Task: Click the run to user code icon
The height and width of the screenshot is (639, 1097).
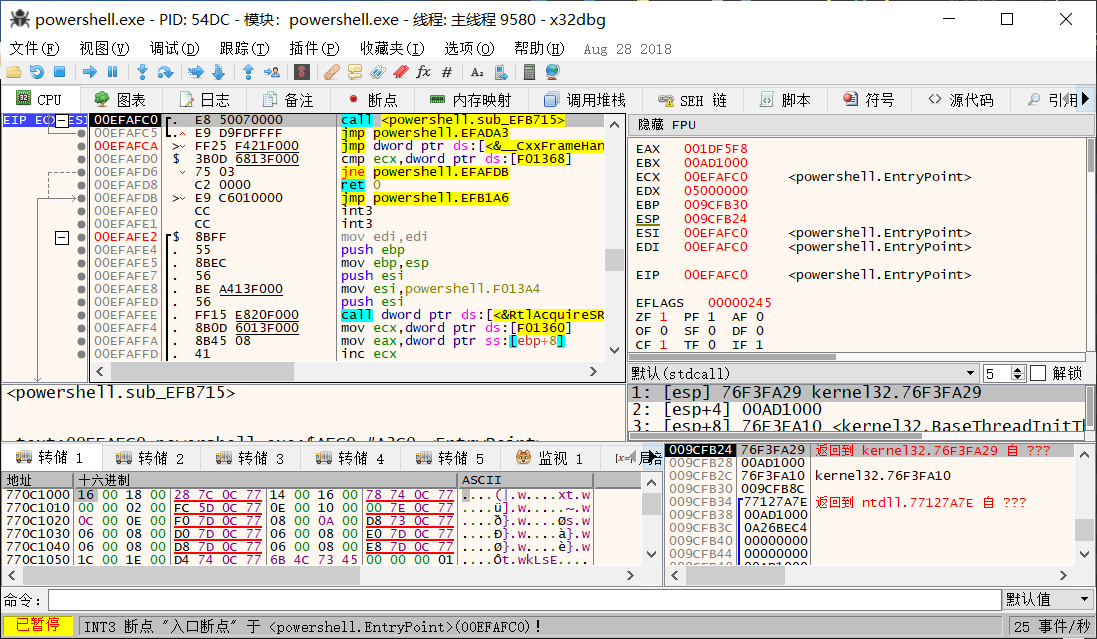Action: tap(271, 72)
